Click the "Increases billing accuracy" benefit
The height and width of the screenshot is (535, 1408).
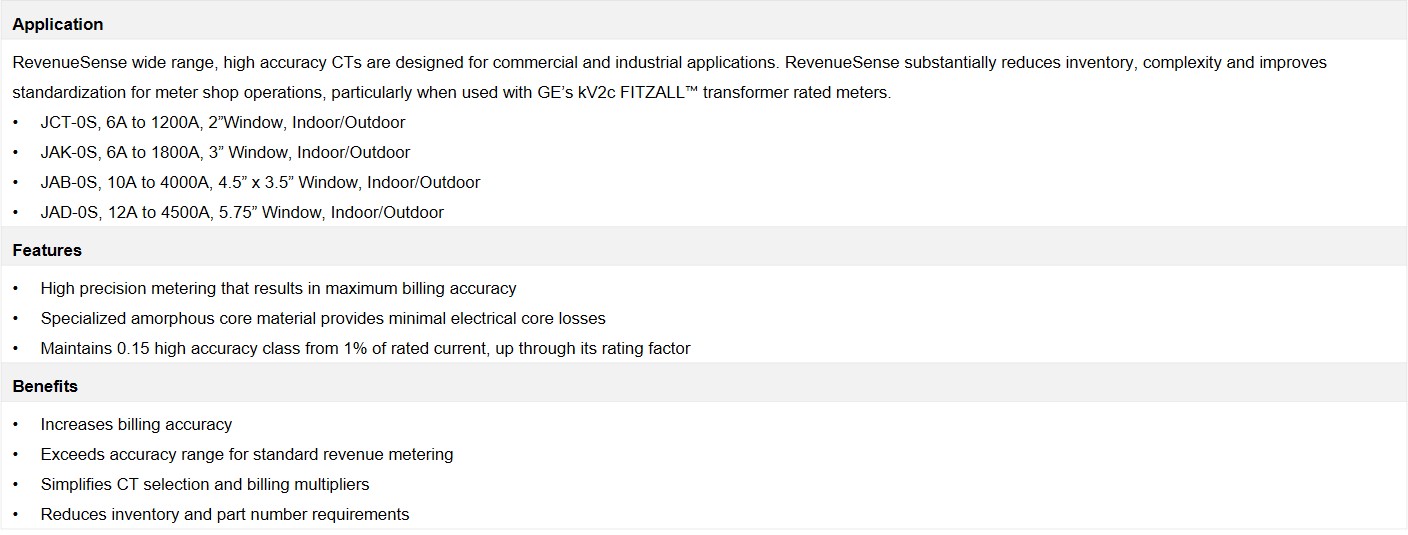tap(136, 424)
